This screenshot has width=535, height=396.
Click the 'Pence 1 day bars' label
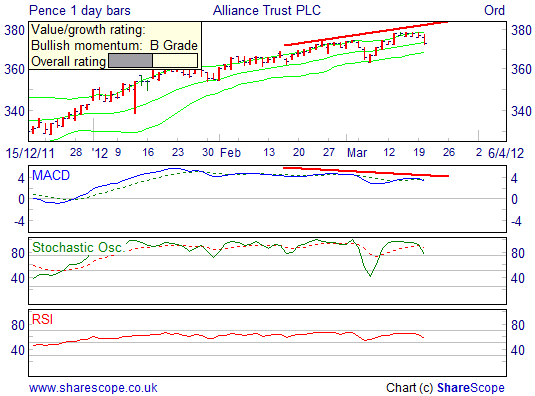pos(79,11)
